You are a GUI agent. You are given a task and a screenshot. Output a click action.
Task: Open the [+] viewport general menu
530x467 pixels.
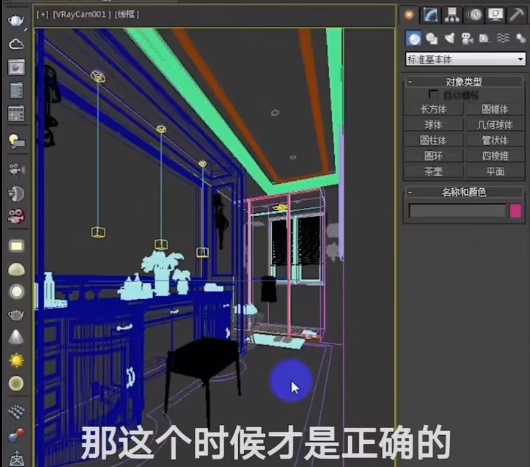(43, 14)
